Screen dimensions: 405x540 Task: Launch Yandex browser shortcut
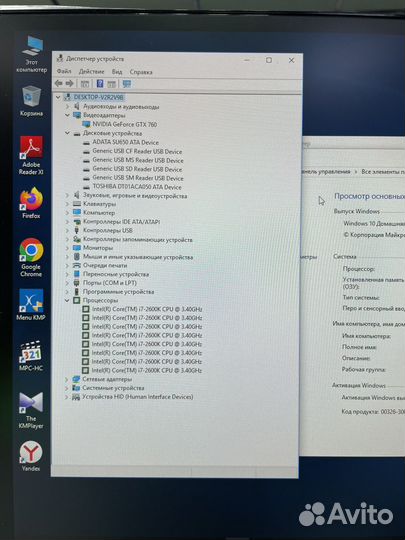click(x=31, y=456)
